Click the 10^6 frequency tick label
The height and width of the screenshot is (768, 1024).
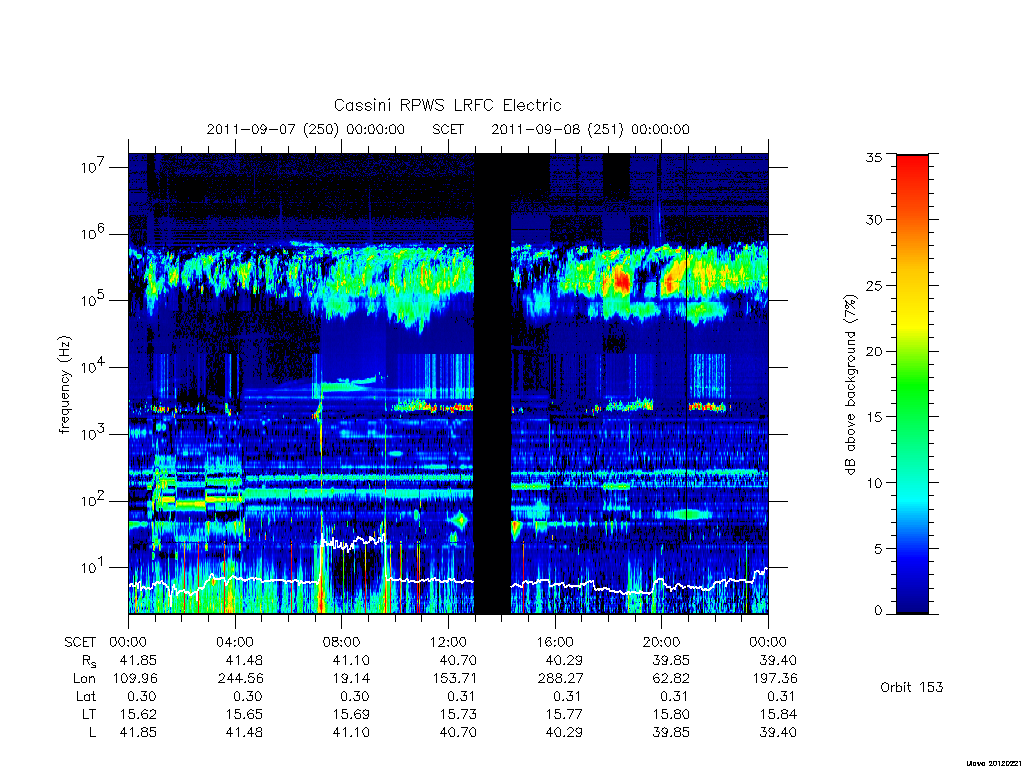coord(93,234)
